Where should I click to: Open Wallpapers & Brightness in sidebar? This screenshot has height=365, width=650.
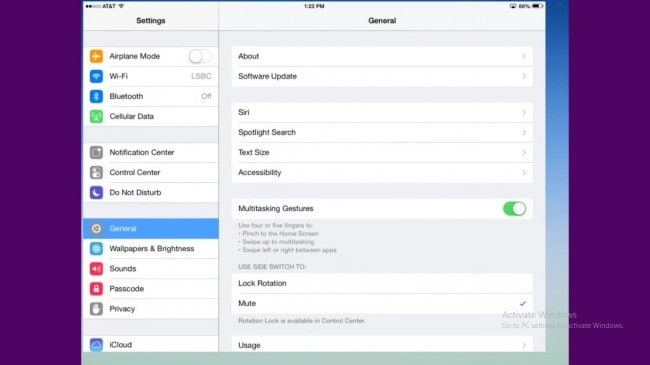coord(151,248)
